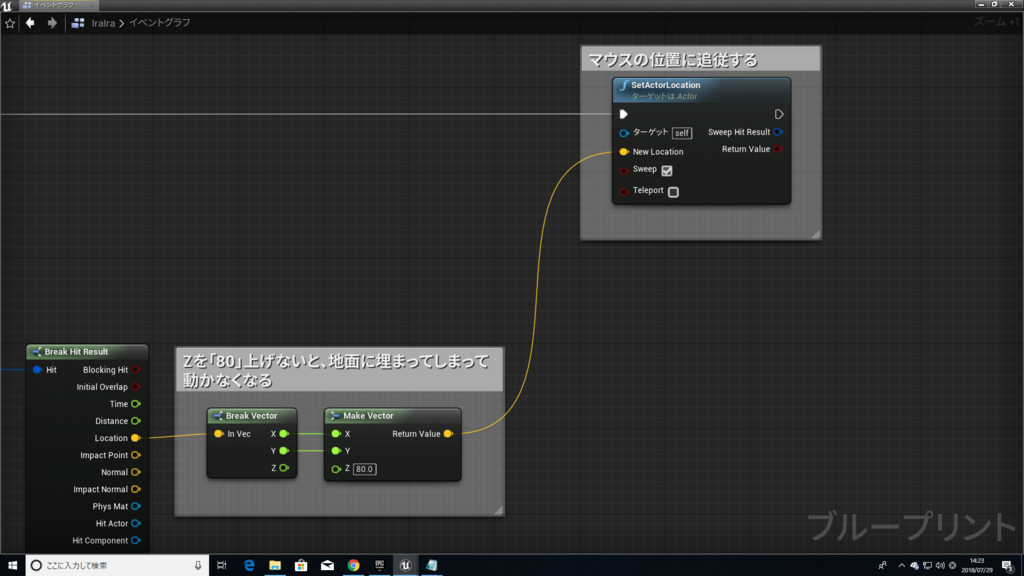
Task: Toggle the Sweep checkbox in SetActorLocation
Action: pyautogui.click(x=667, y=170)
